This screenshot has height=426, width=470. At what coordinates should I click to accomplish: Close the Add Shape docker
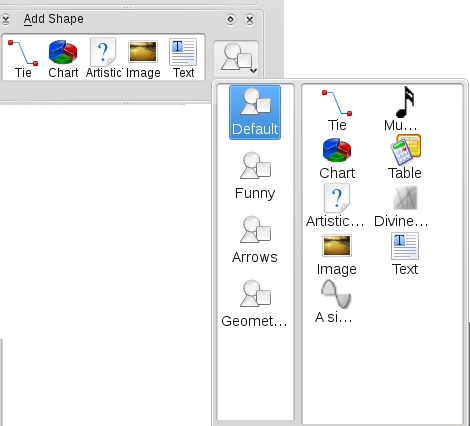(250, 19)
